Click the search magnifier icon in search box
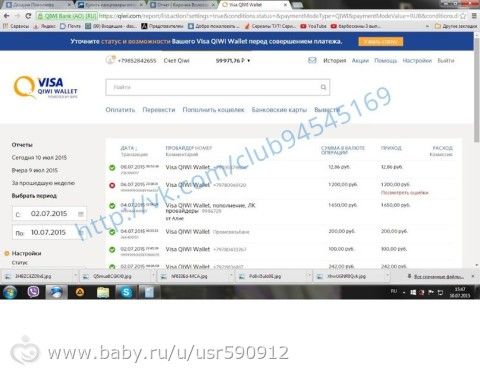This screenshot has height=377, width=480. 323,87
